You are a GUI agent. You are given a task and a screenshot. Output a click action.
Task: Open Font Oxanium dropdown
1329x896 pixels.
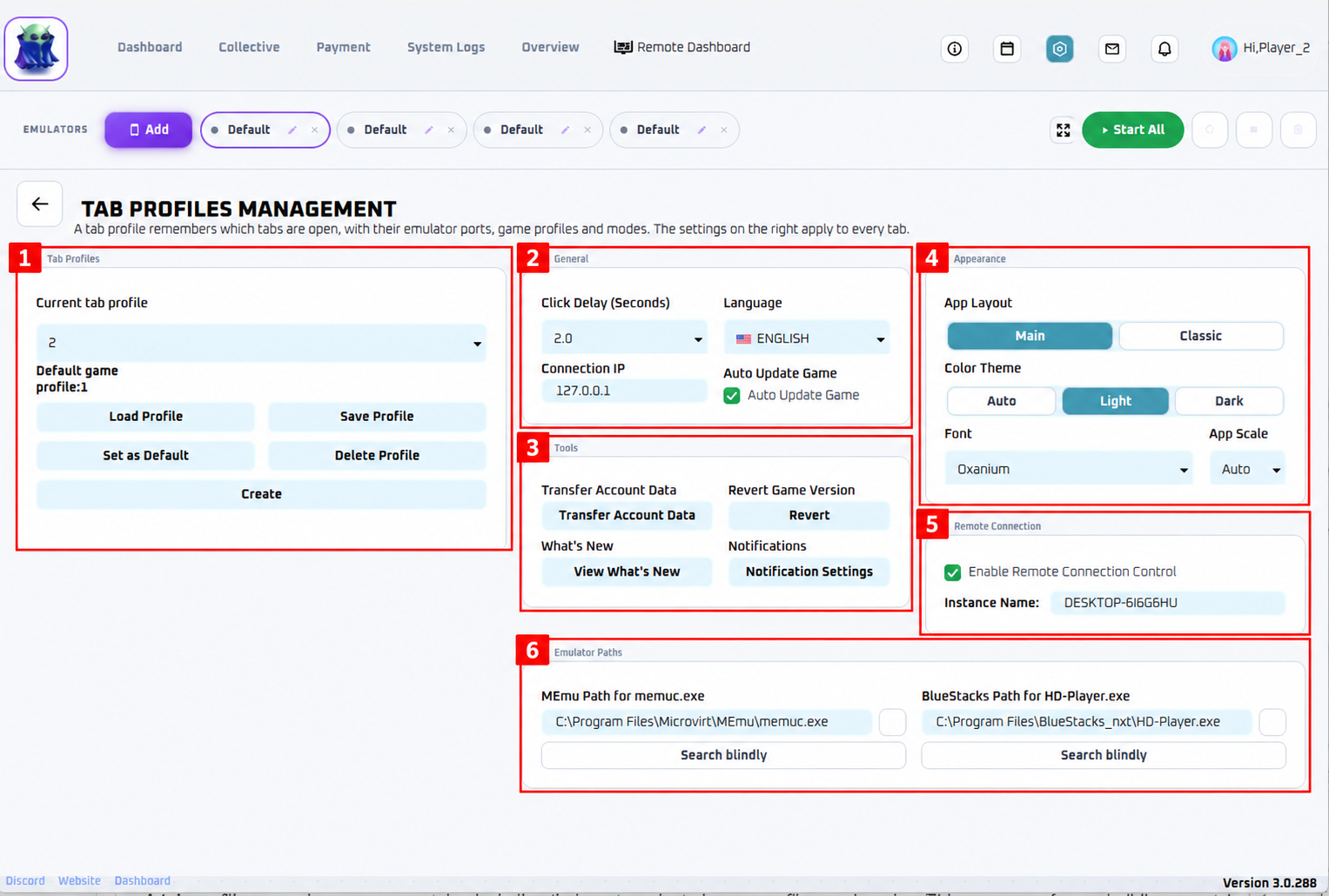pyautogui.click(x=1069, y=469)
